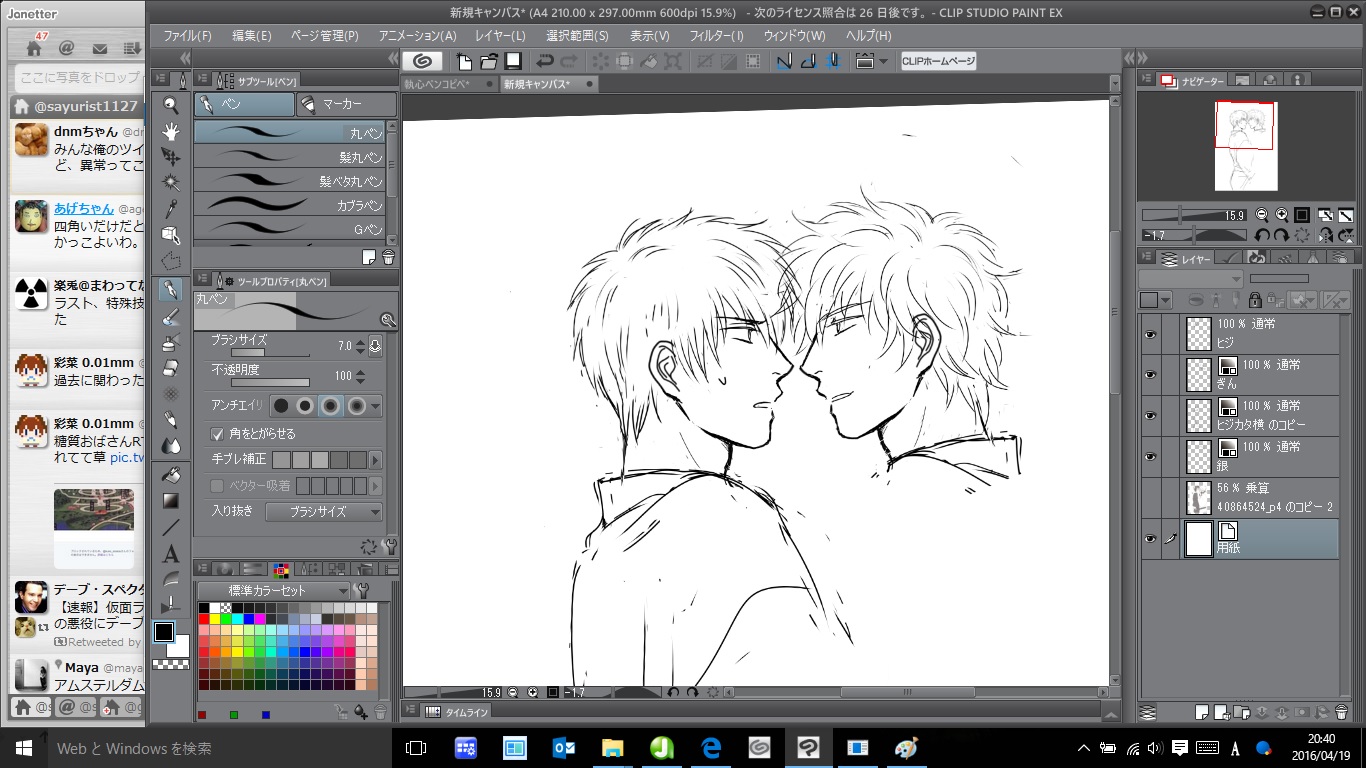The width and height of the screenshot is (1366, 768).
Task: Open sub tool detail wrench icon
Action: tap(389, 547)
